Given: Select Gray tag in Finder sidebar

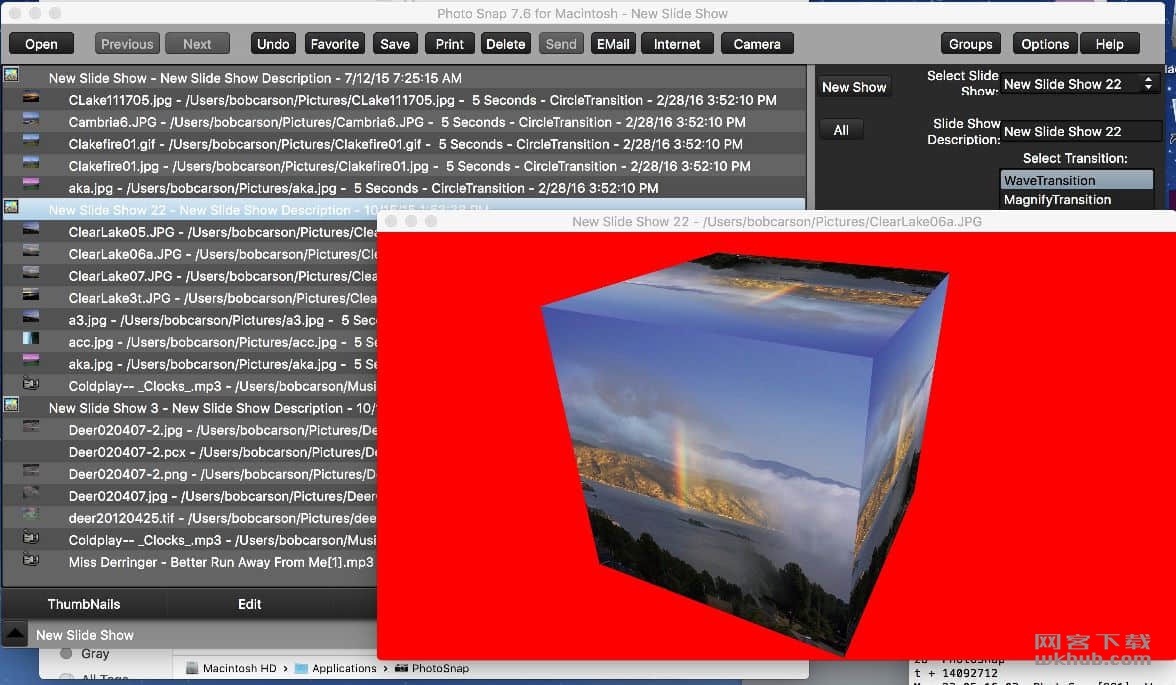Looking at the screenshot, I should 85,653.
